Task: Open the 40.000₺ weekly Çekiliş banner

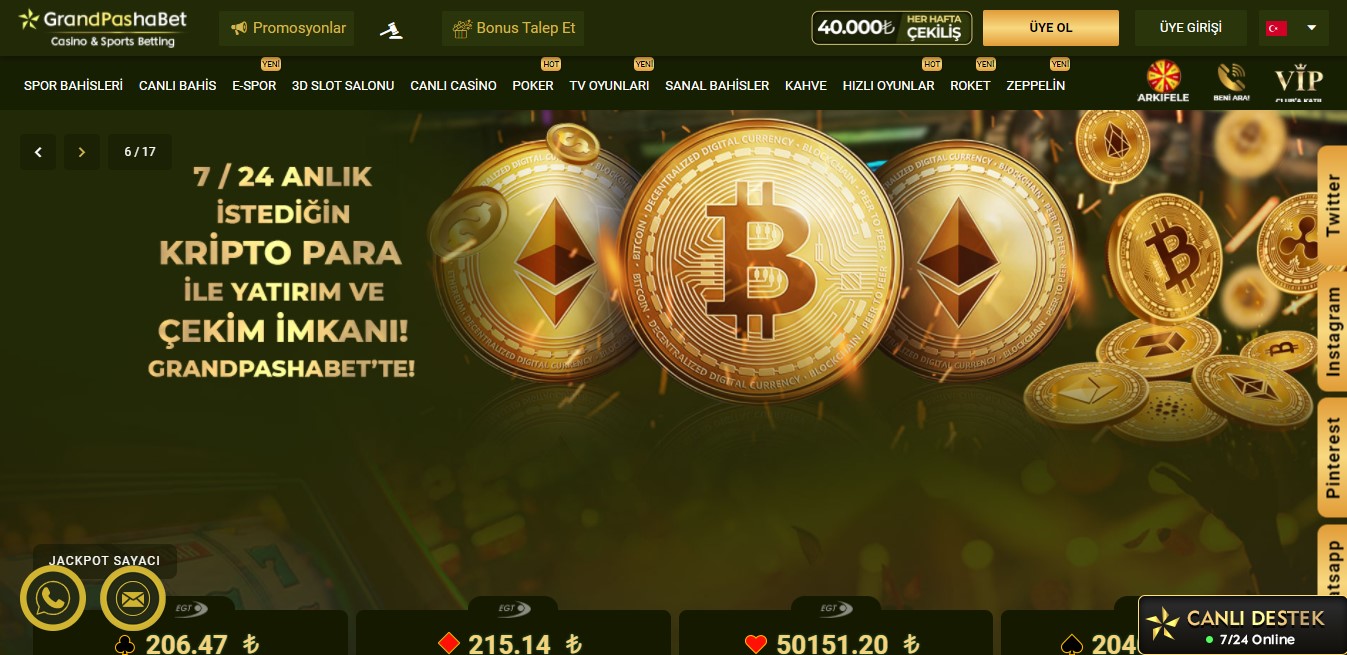Action: [x=892, y=28]
